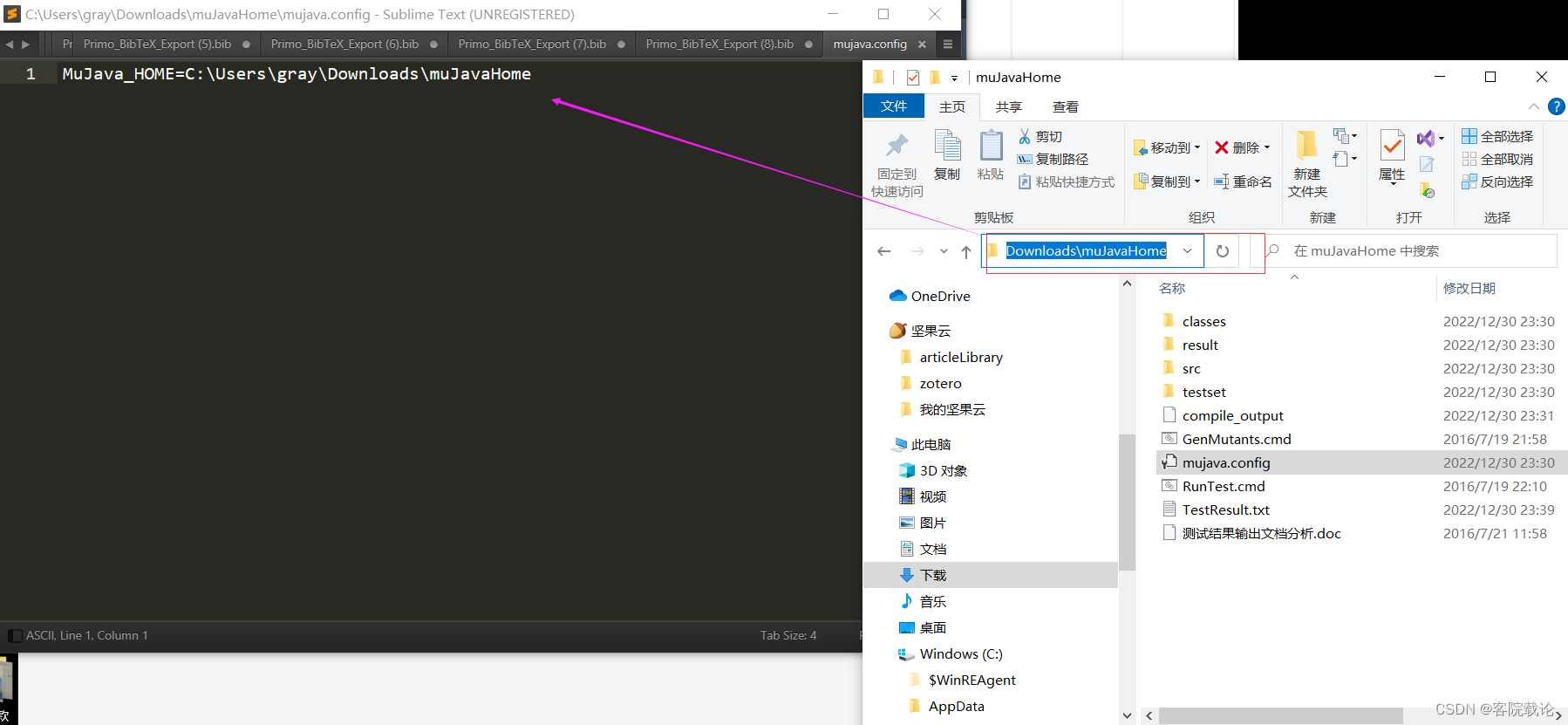Open the quick access toolbar customize dropdown
1568x725 pixels.
point(954,78)
